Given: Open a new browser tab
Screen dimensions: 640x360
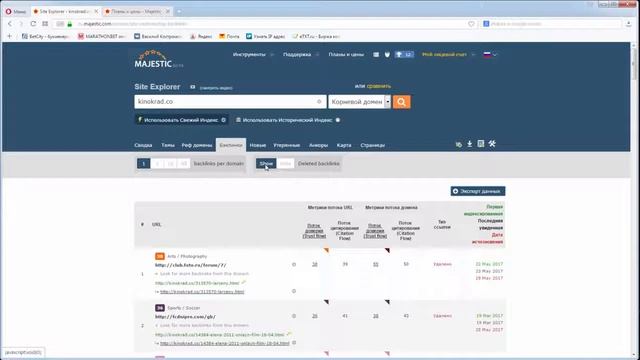Looking at the screenshot, I should [x=179, y=11].
